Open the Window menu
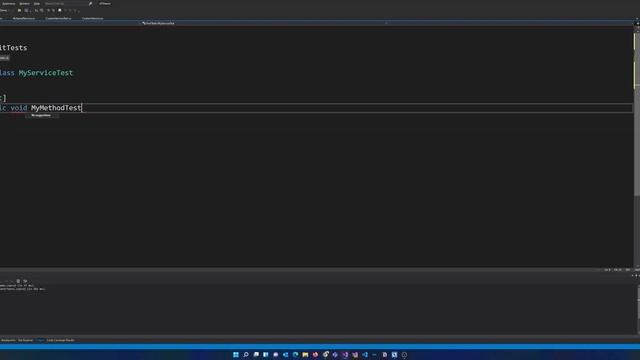640x360 pixels. pos(24,4)
